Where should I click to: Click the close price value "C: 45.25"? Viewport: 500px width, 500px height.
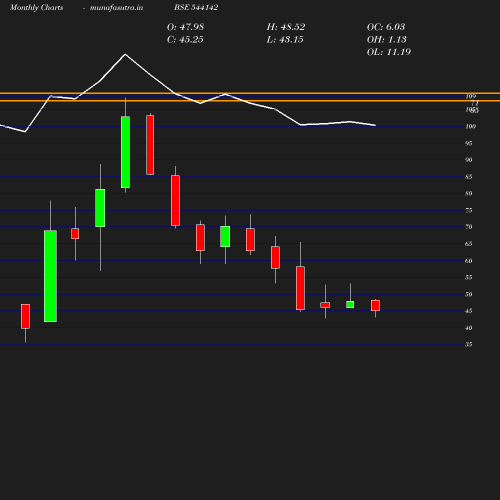coord(185,39)
